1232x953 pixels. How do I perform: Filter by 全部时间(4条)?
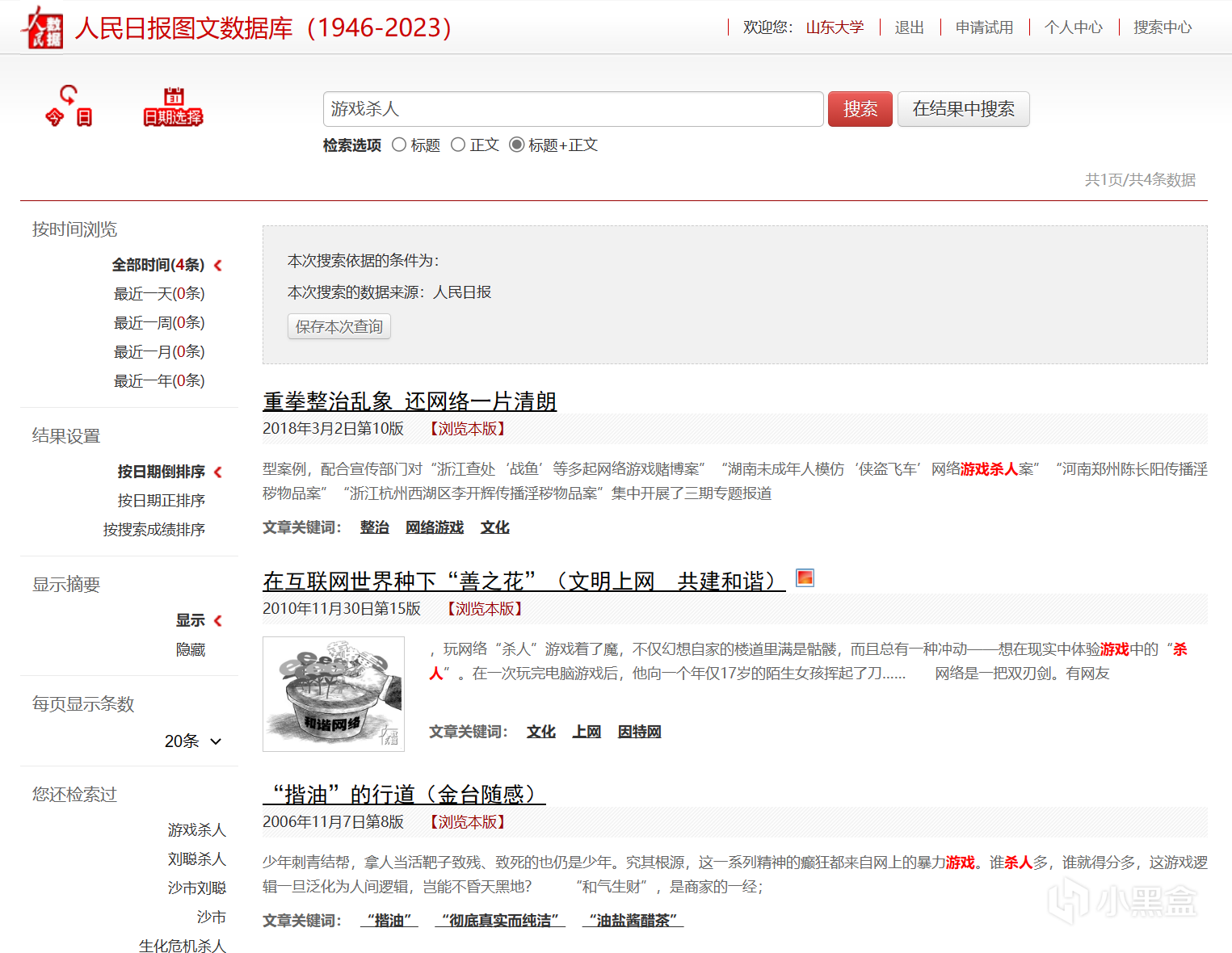pyautogui.click(x=158, y=265)
